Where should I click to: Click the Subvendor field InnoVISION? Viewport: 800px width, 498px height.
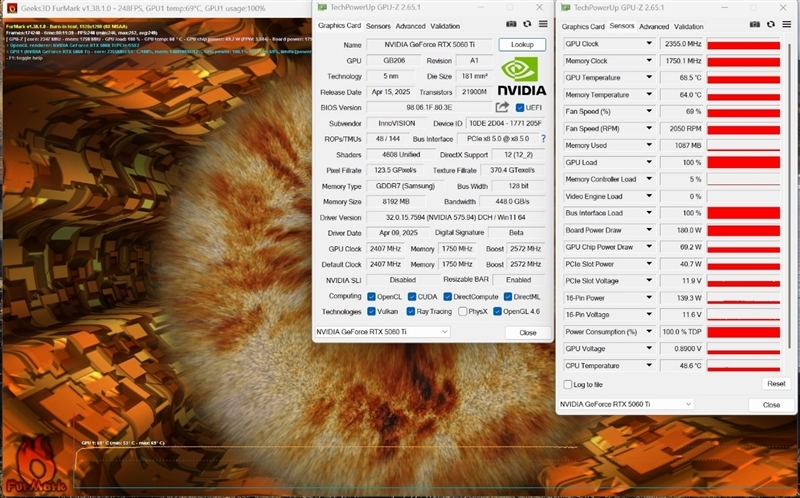(x=397, y=123)
